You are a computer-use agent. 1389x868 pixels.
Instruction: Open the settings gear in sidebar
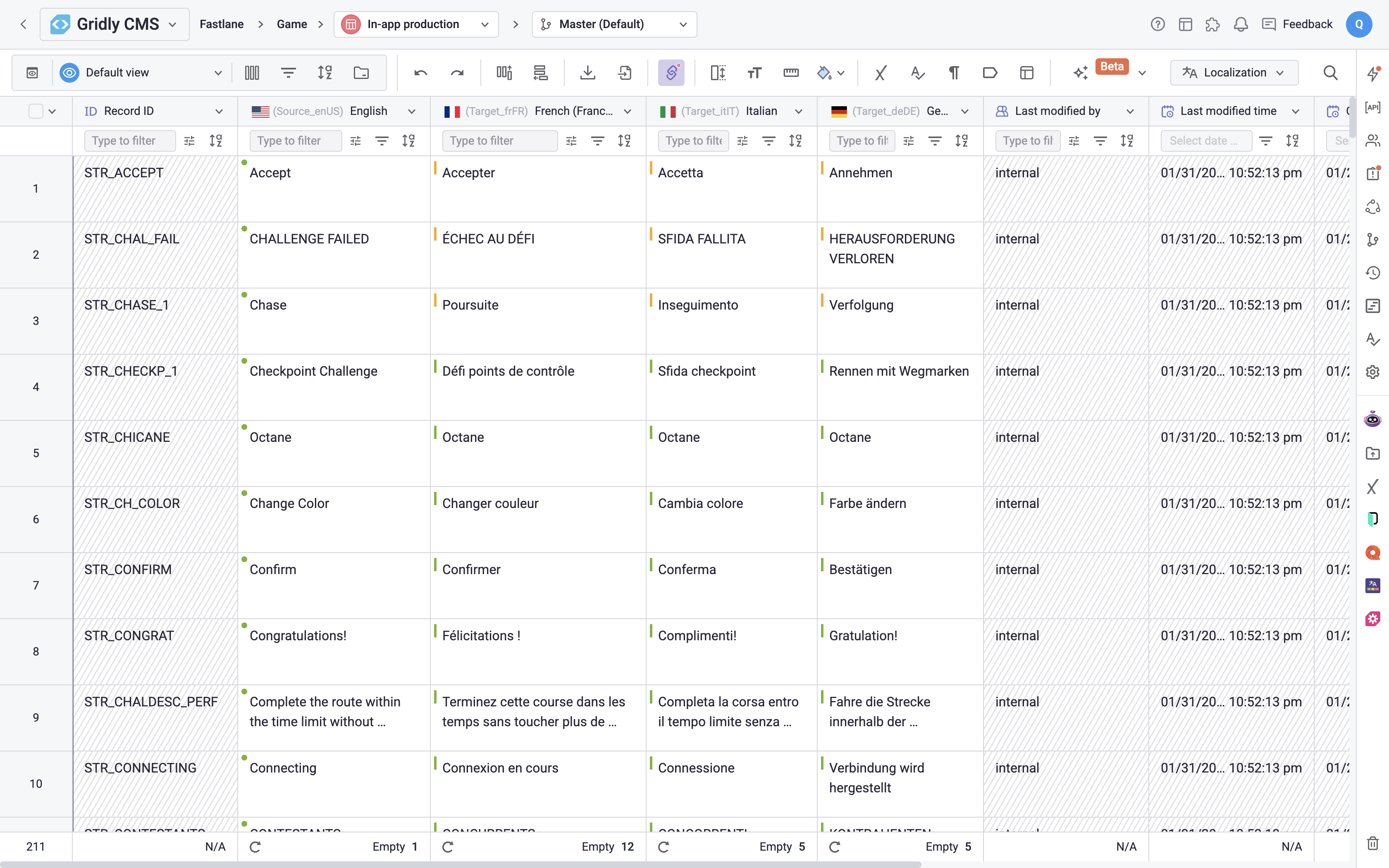[x=1372, y=372]
